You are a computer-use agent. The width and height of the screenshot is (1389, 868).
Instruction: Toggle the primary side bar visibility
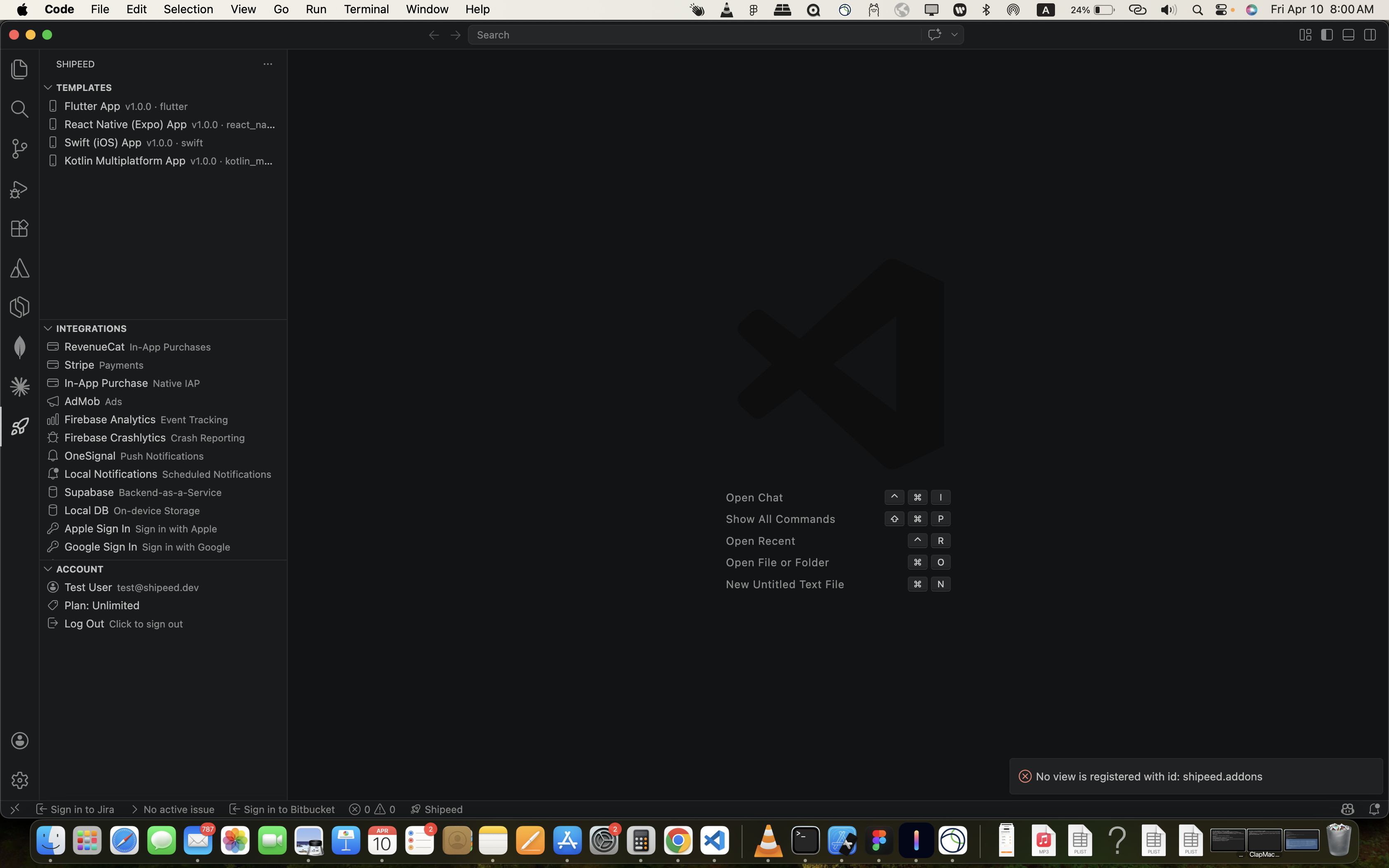[x=1327, y=35]
